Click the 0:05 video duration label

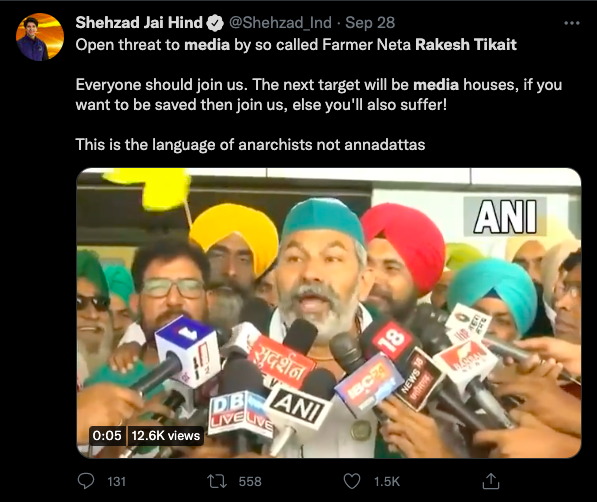point(107,435)
